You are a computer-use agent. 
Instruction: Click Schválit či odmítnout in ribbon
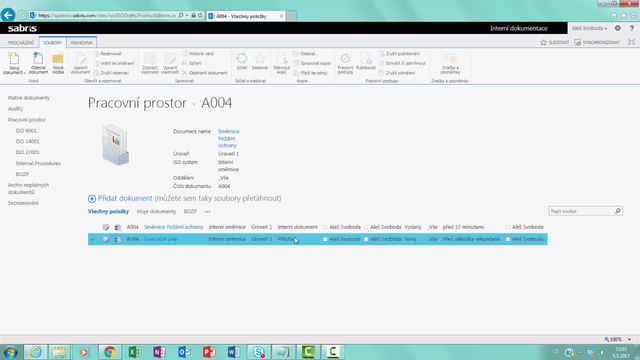[x=402, y=63]
